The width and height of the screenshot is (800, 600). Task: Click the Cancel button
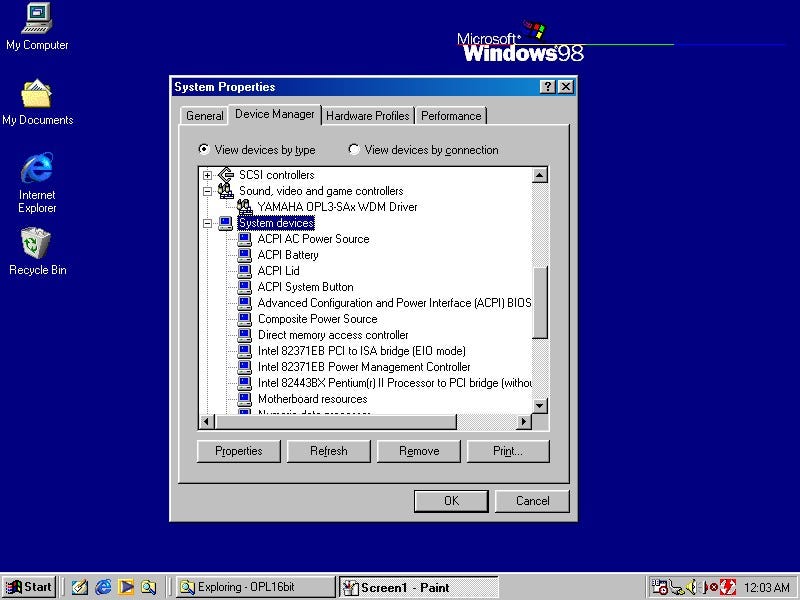(x=532, y=501)
